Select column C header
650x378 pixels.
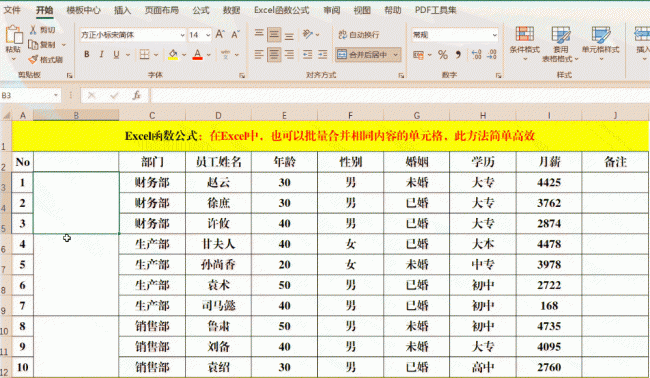[152, 116]
